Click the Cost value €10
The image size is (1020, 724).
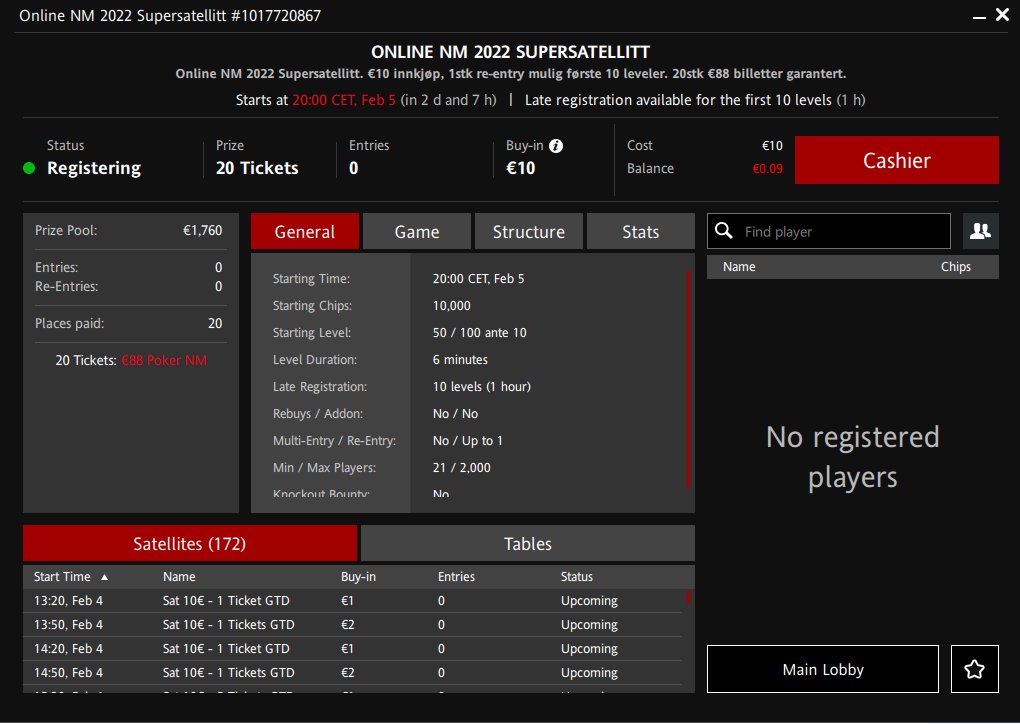click(x=772, y=146)
